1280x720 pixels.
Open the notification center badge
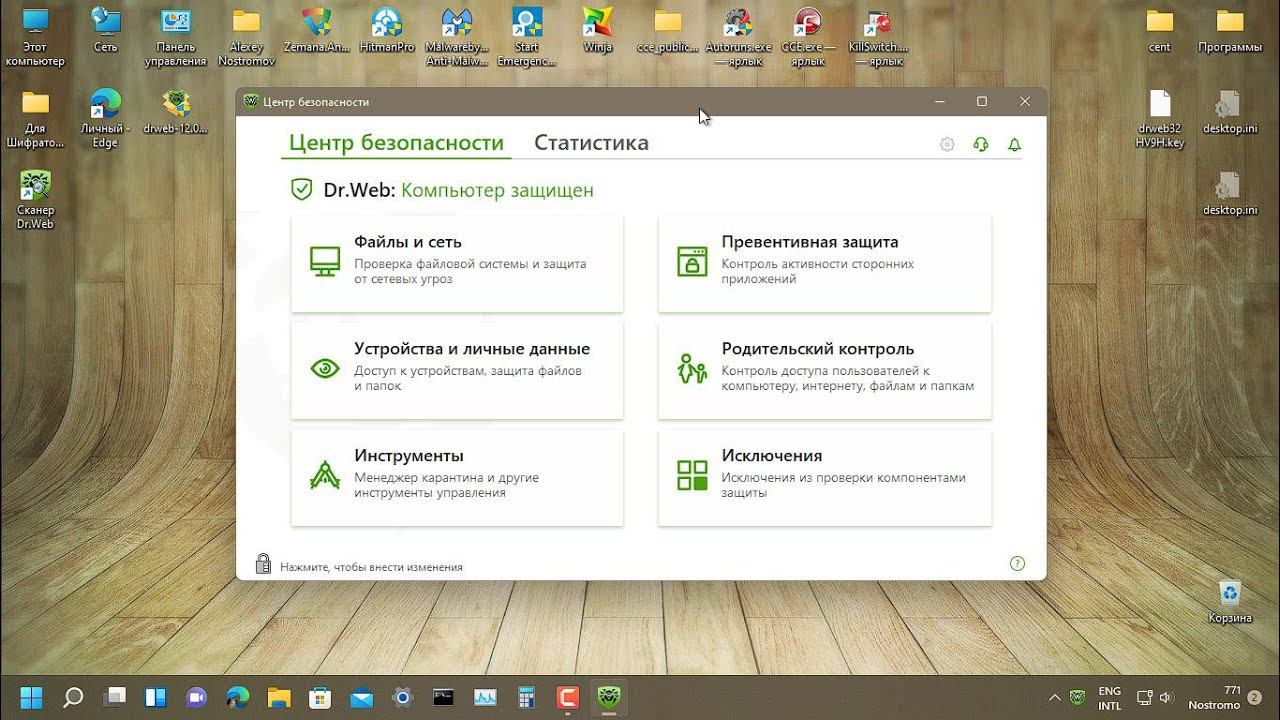[1254, 697]
